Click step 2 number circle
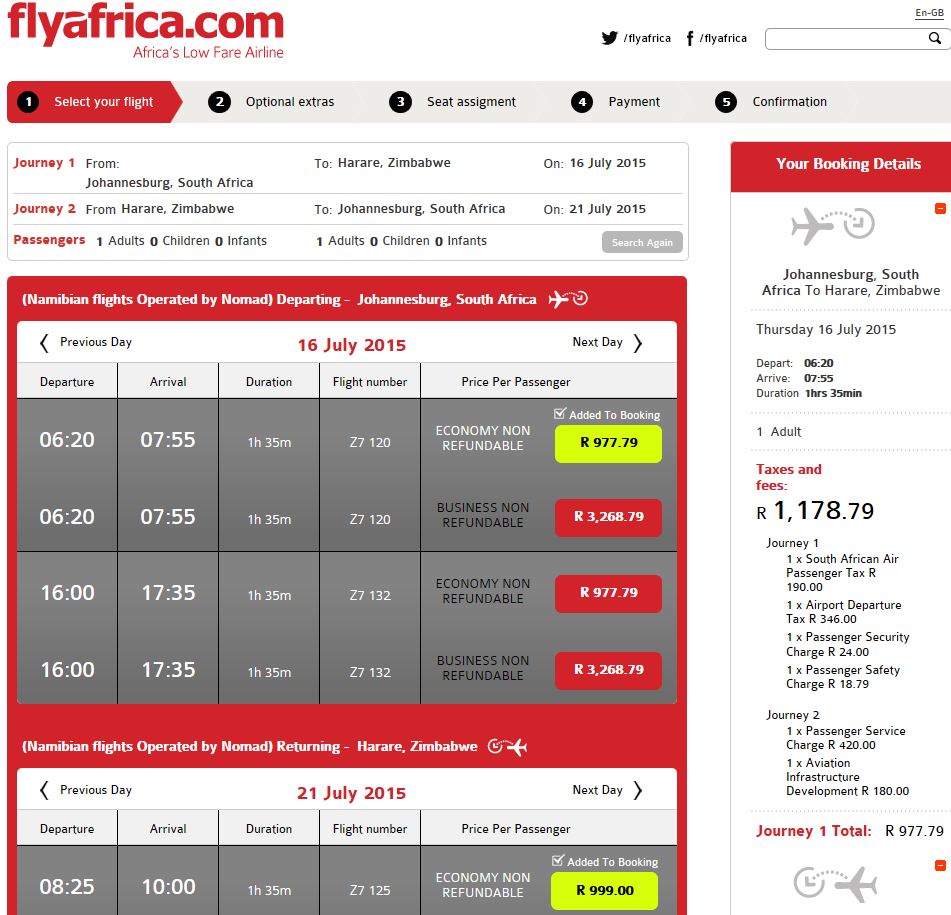This screenshot has height=915, width=951. click(x=220, y=102)
